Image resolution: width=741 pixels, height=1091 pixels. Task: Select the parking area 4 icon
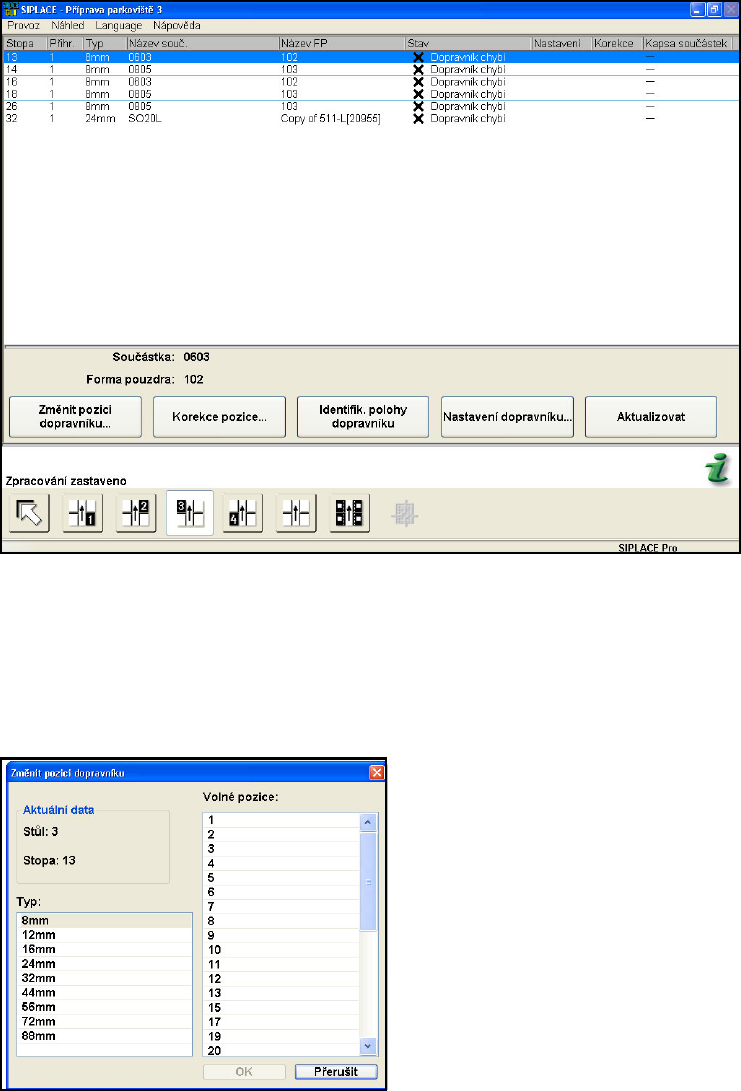(x=243, y=513)
